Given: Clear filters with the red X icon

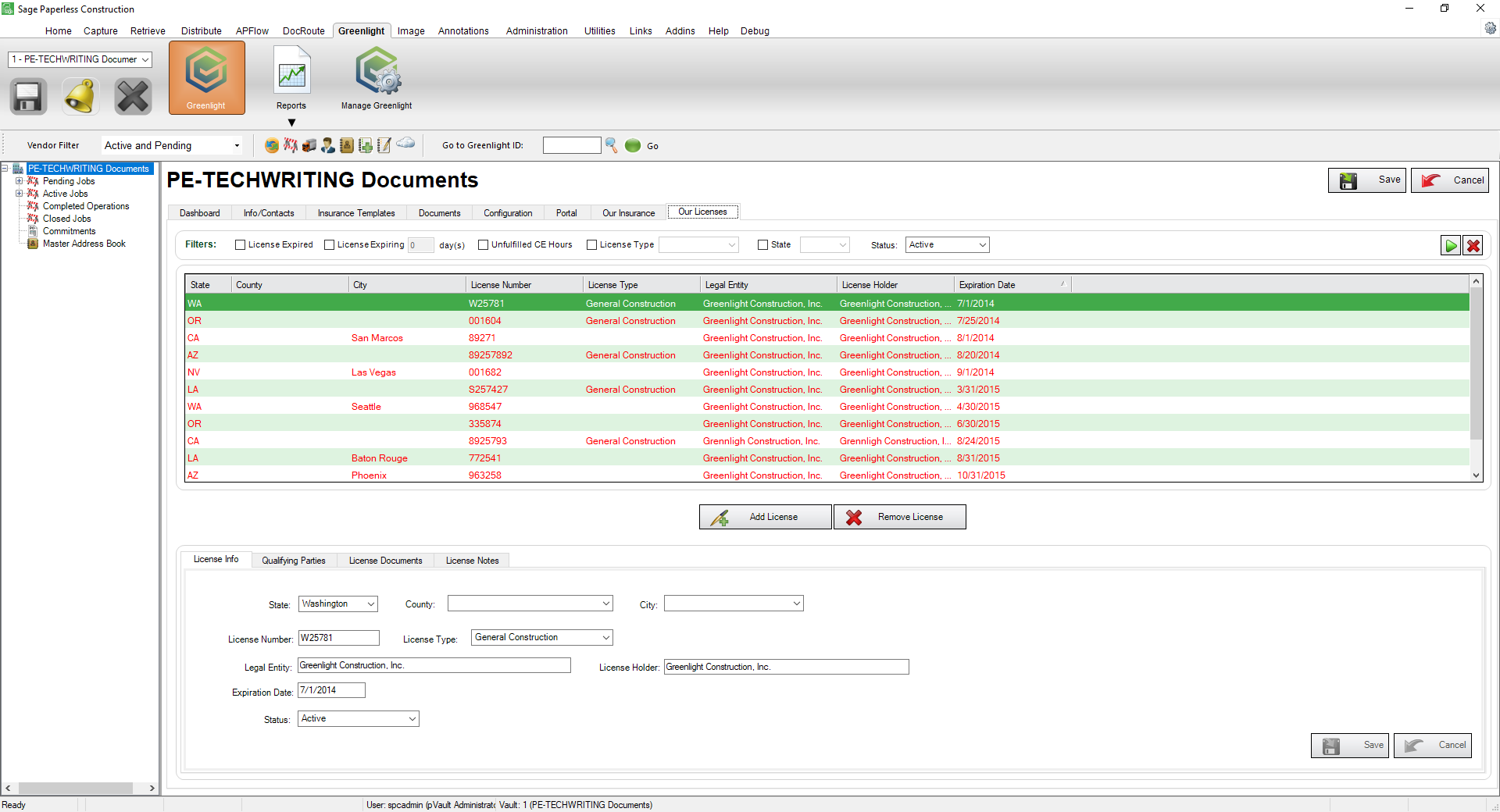Looking at the screenshot, I should (1473, 246).
